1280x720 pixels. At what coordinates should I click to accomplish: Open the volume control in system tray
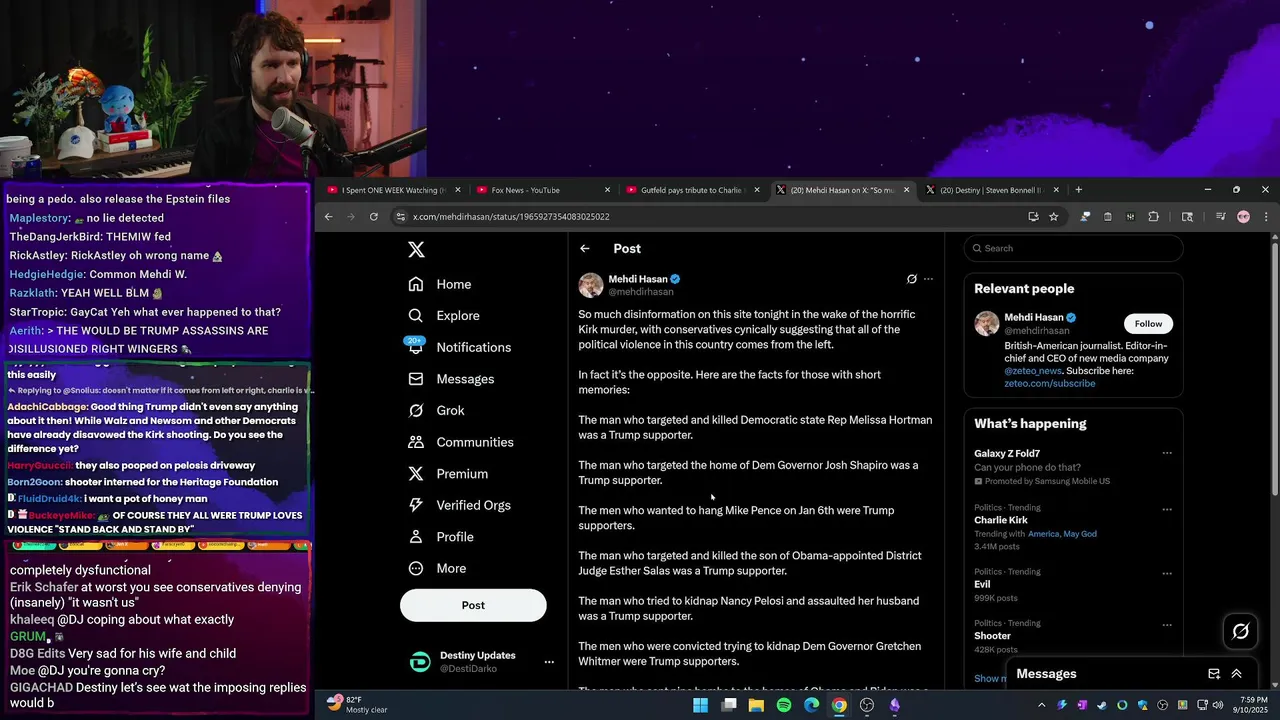1220,705
